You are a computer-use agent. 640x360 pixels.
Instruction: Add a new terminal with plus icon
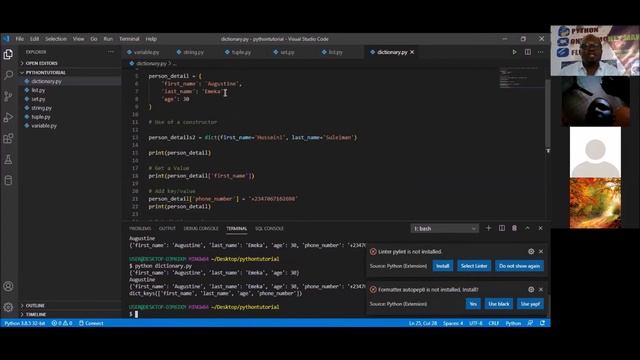[488, 228]
